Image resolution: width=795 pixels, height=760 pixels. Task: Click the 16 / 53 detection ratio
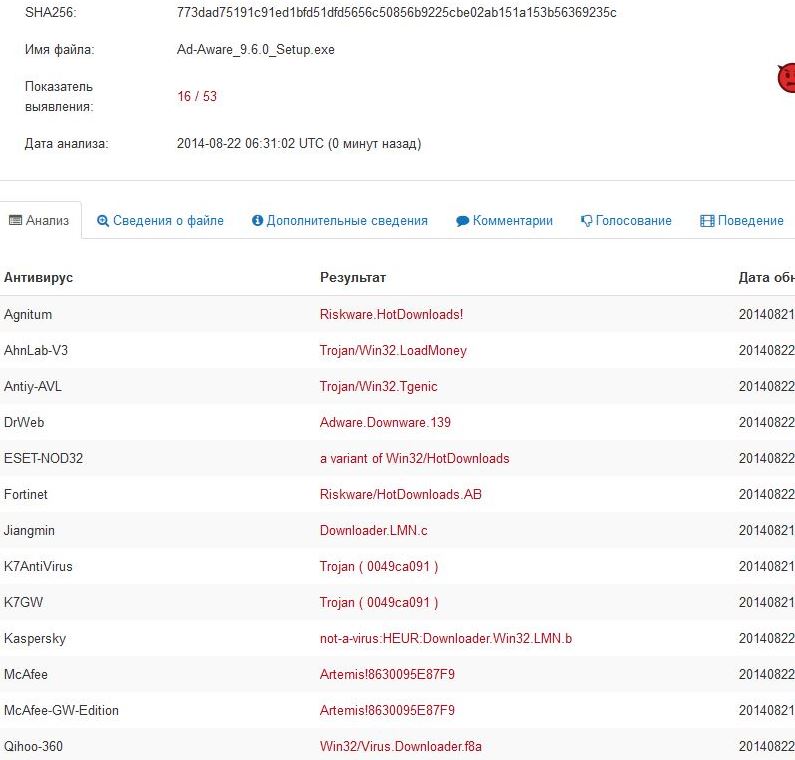coord(197,97)
